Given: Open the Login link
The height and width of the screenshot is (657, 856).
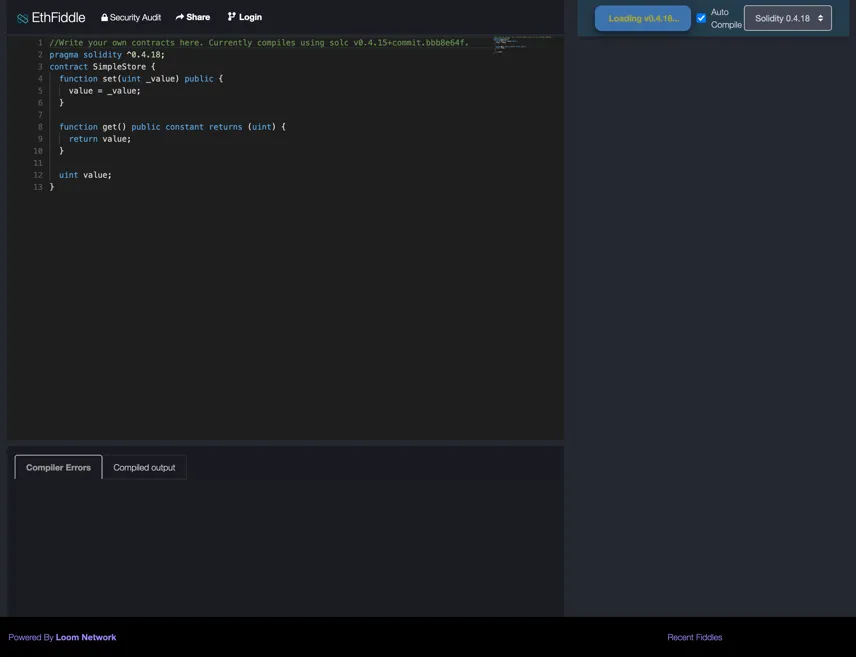Looking at the screenshot, I should (x=245, y=17).
